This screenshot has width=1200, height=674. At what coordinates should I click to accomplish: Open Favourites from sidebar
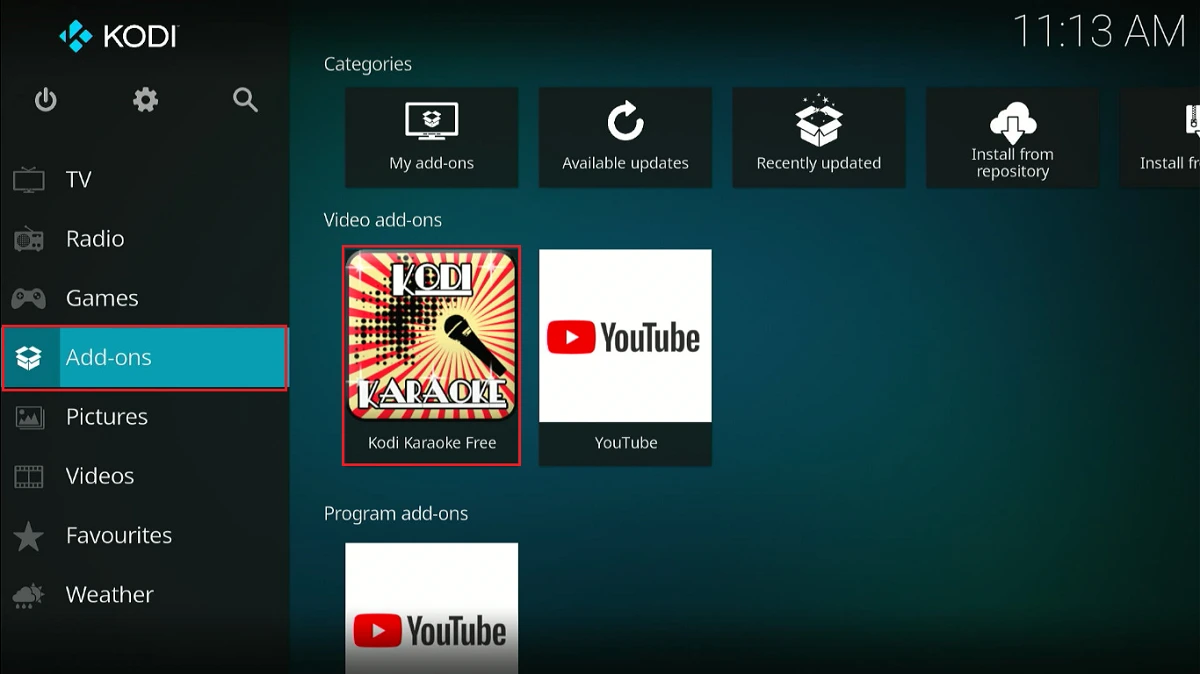(x=144, y=535)
